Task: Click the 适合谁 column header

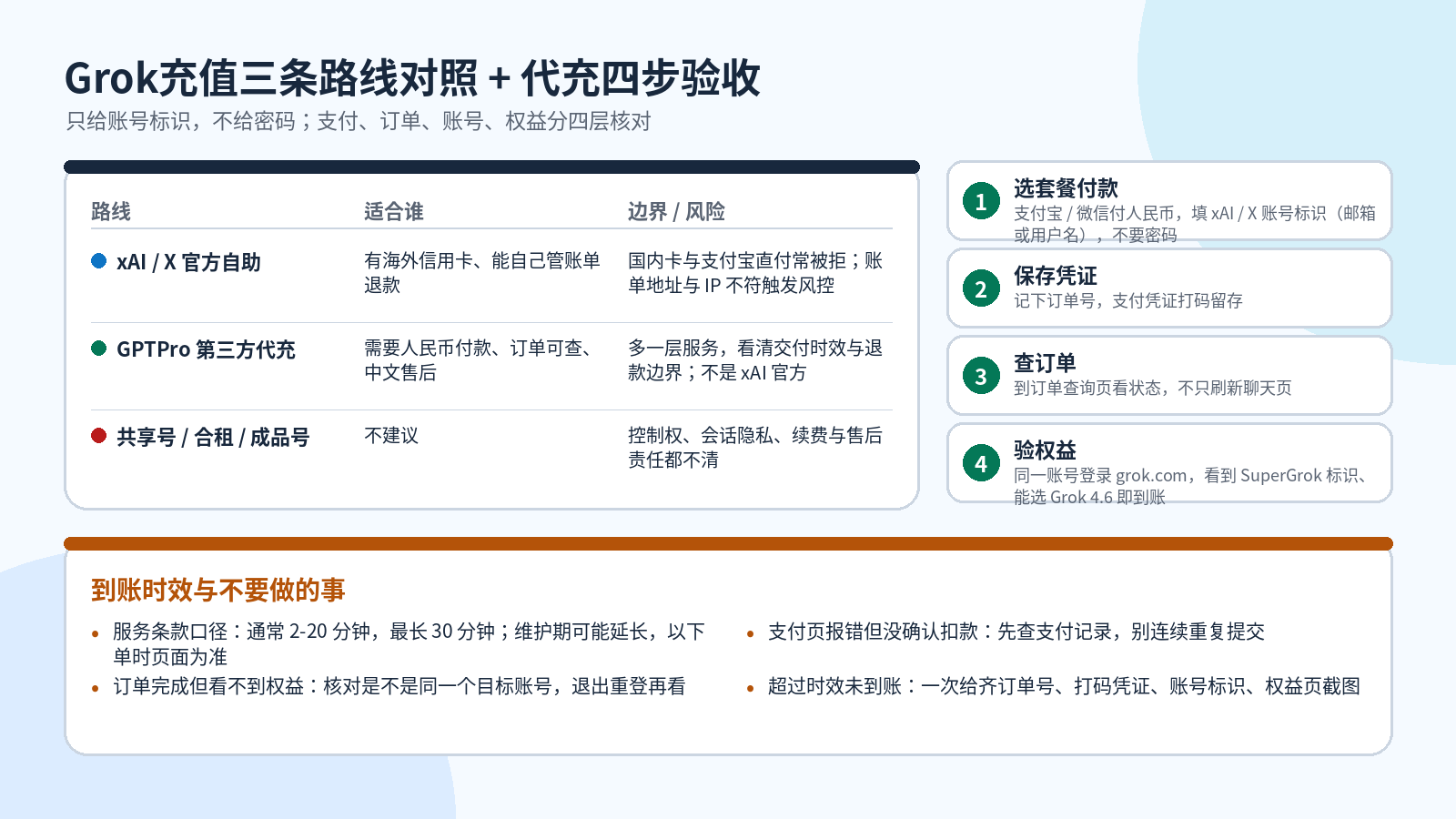Action: [394, 212]
